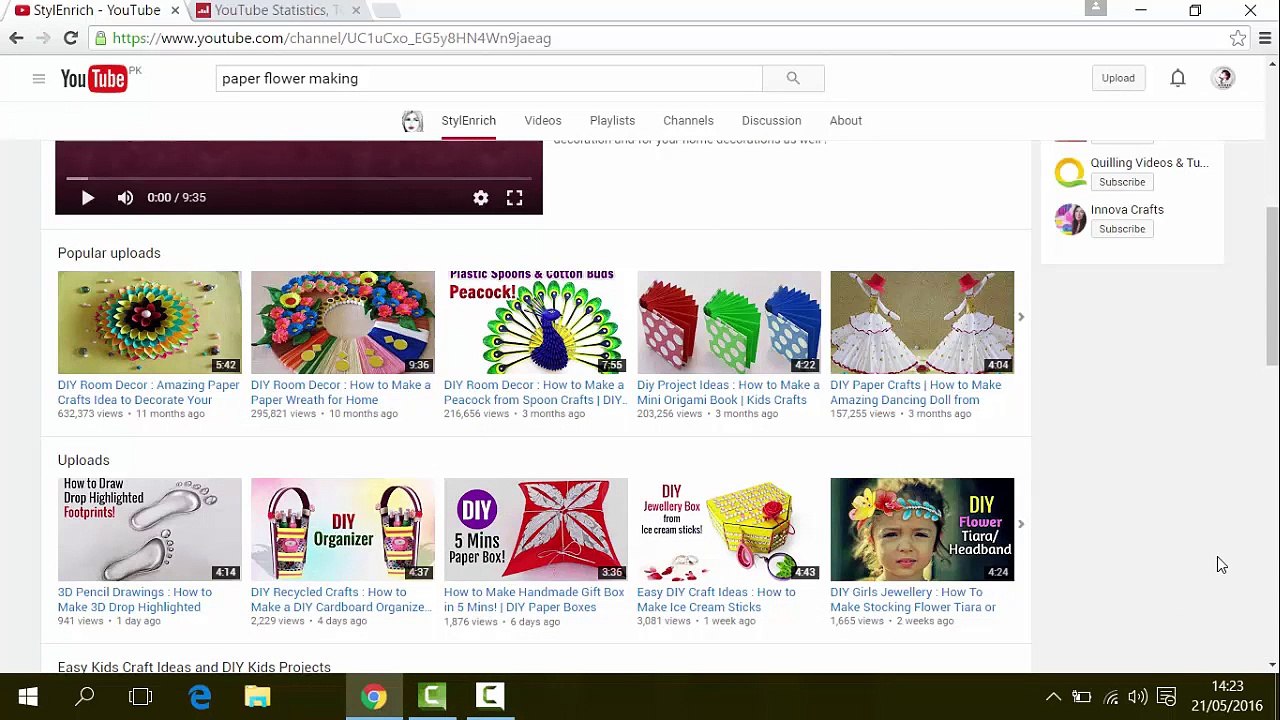Open Mini Origami Book video thumbnail

729,322
